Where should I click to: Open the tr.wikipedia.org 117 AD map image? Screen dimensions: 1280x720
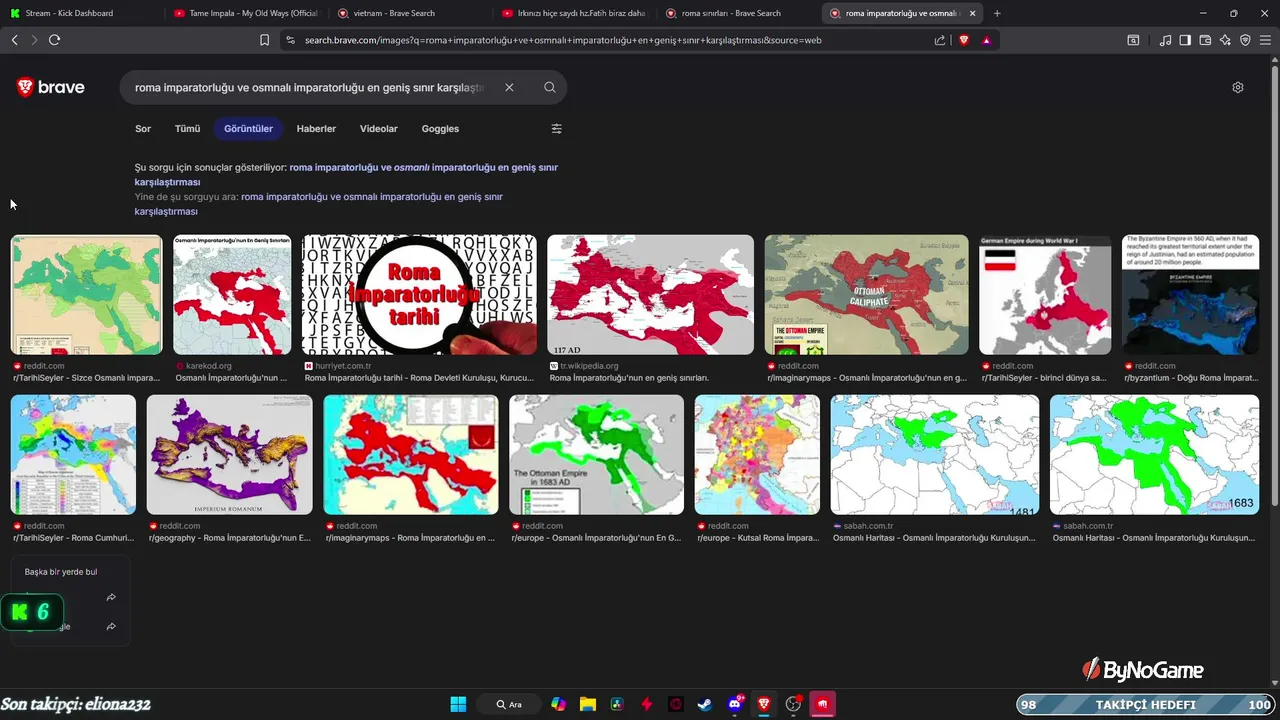tap(650, 295)
